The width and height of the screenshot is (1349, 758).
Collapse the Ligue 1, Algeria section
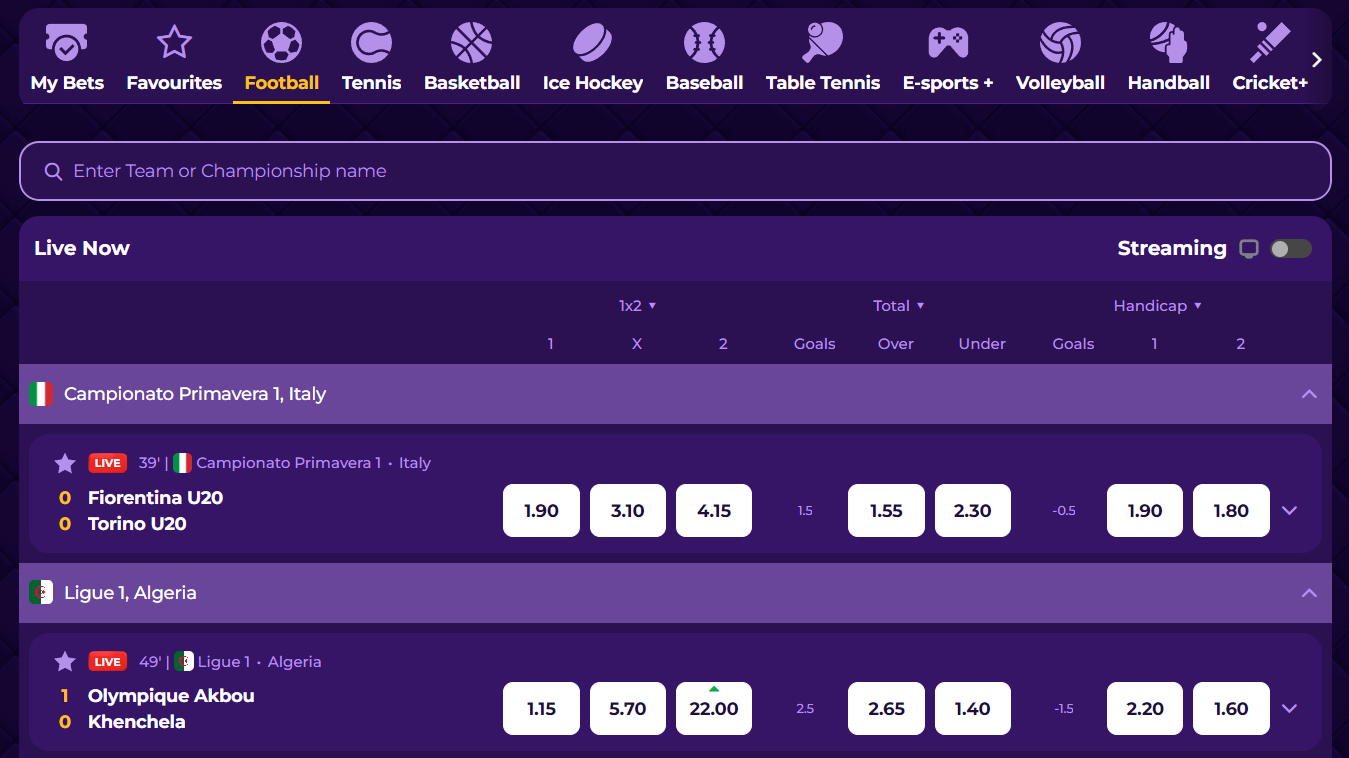pyautogui.click(x=1309, y=593)
